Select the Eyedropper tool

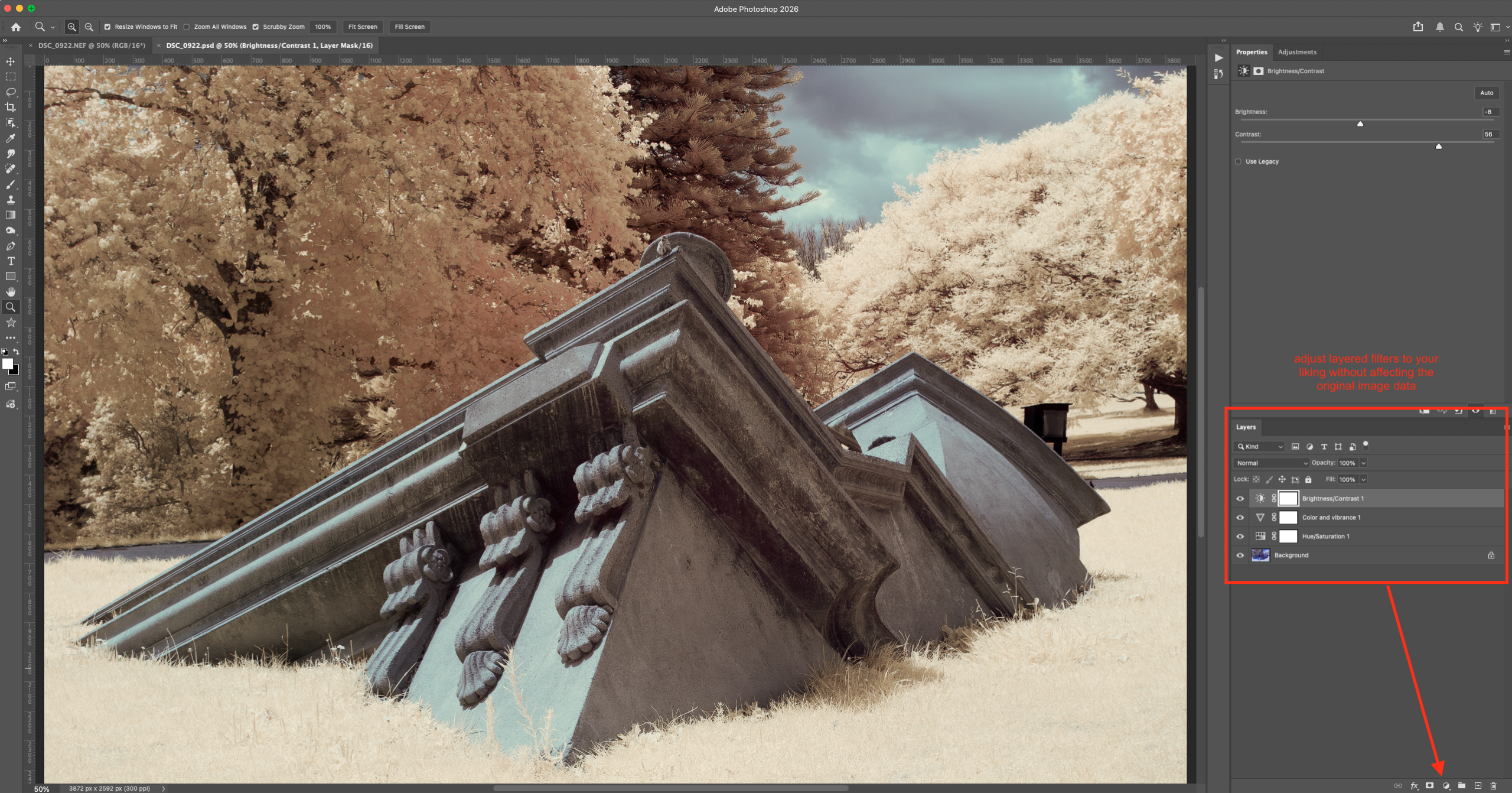tap(10, 138)
